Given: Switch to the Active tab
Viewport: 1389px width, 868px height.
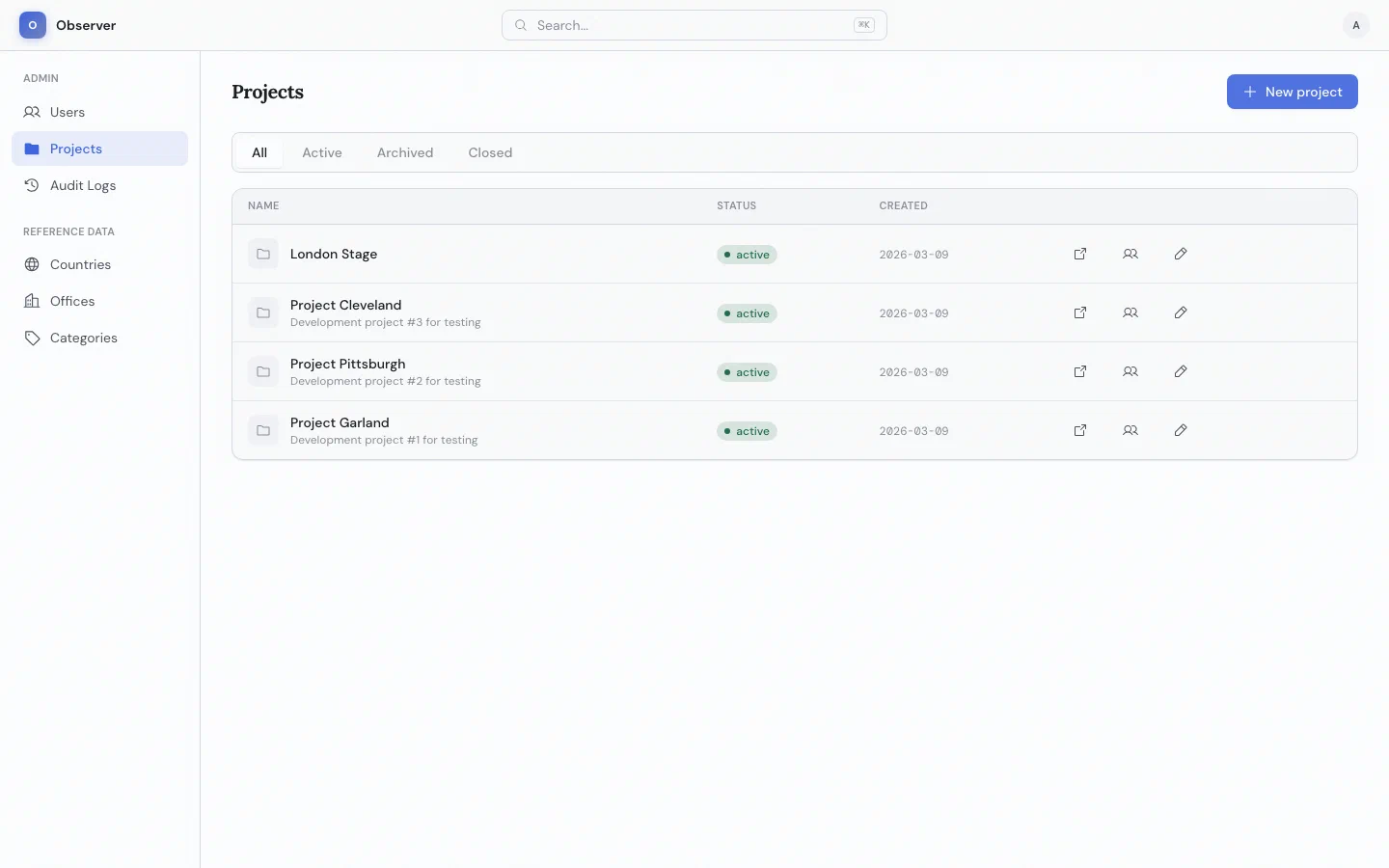Looking at the screenshot, I should (322, 152).
